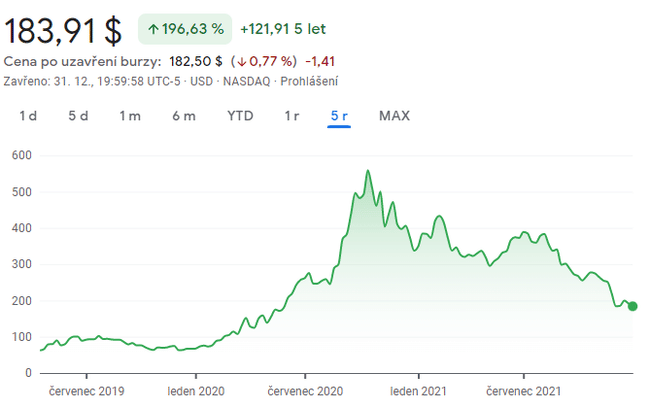Click the green end-point dot on chart
The image size is (650, 405).
click(x=632, y=306)
